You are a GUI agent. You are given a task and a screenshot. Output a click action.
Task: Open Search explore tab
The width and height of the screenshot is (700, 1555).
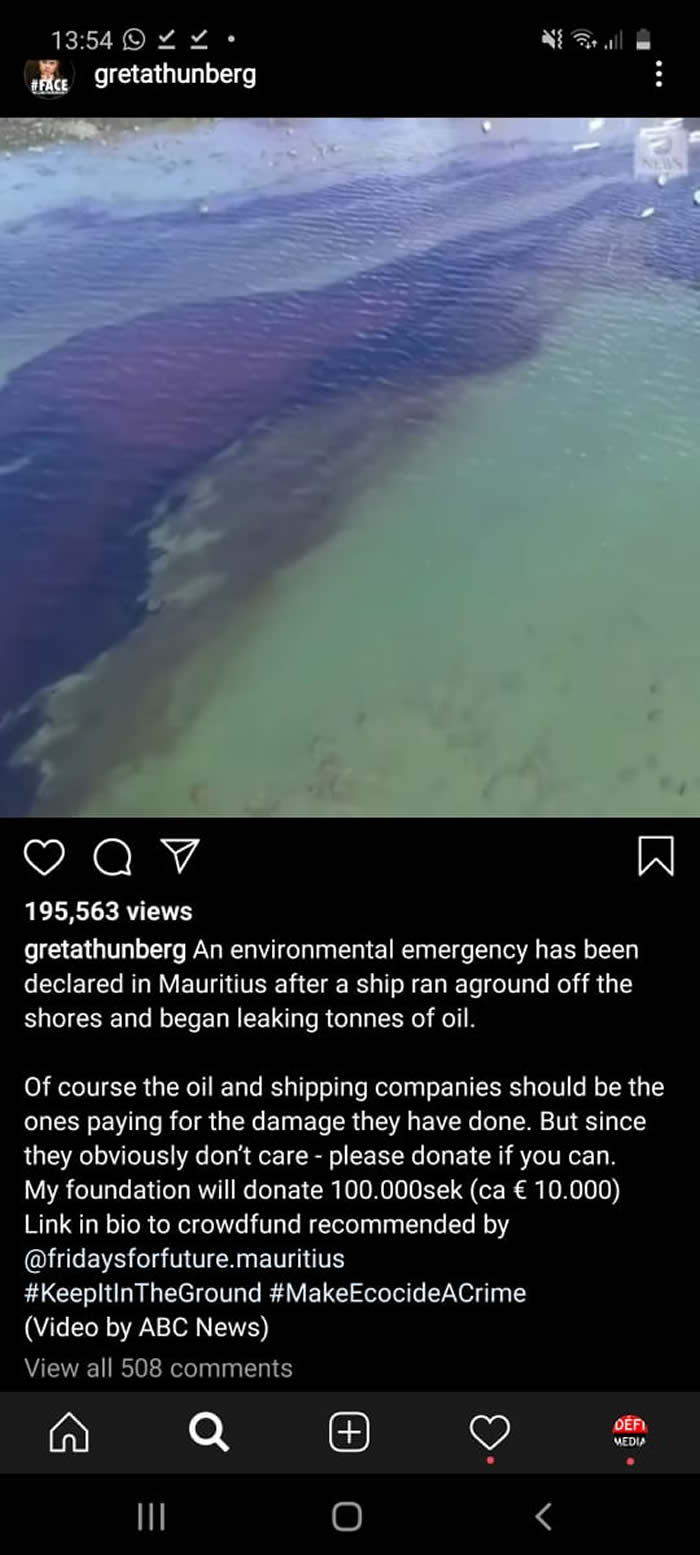pos(209,1433)
